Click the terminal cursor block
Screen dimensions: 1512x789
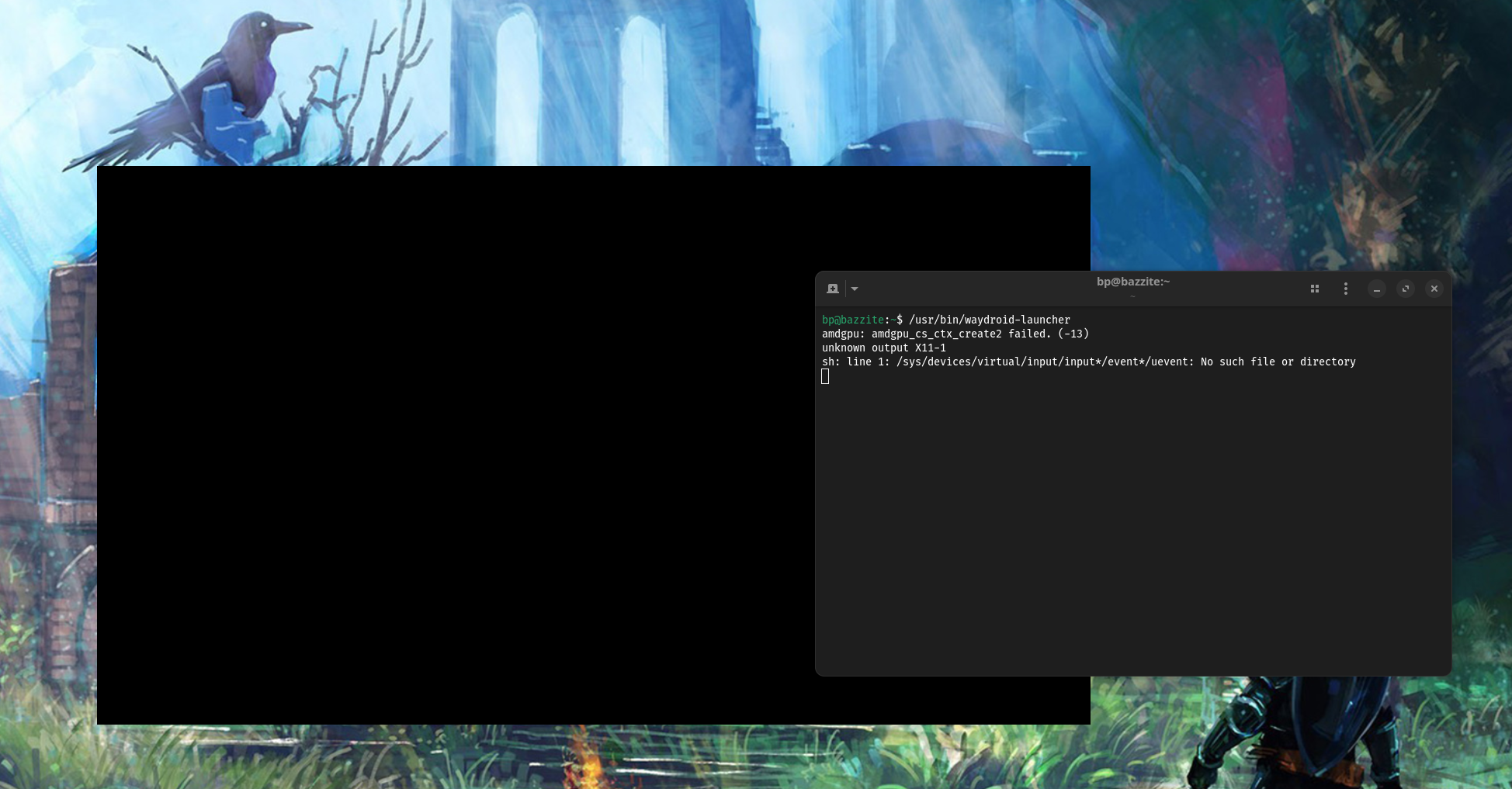[x=825, y=376]
